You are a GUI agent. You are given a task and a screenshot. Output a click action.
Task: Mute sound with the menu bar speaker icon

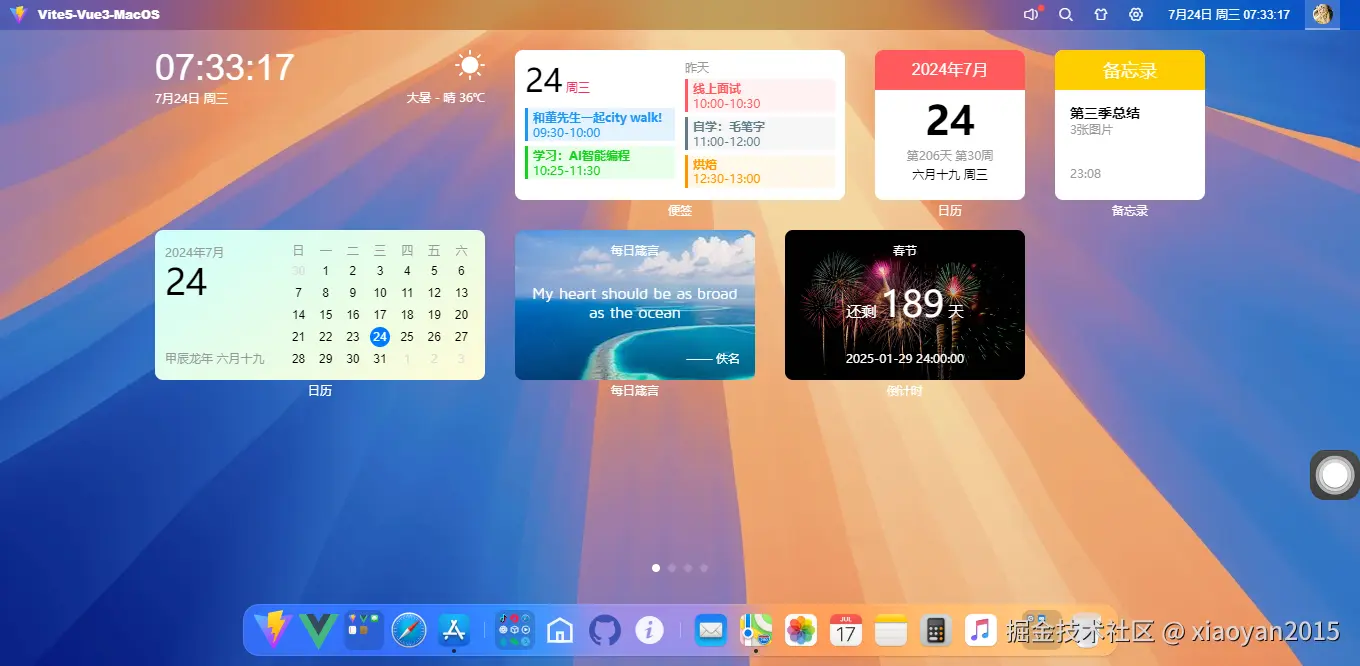(1032, 14)
